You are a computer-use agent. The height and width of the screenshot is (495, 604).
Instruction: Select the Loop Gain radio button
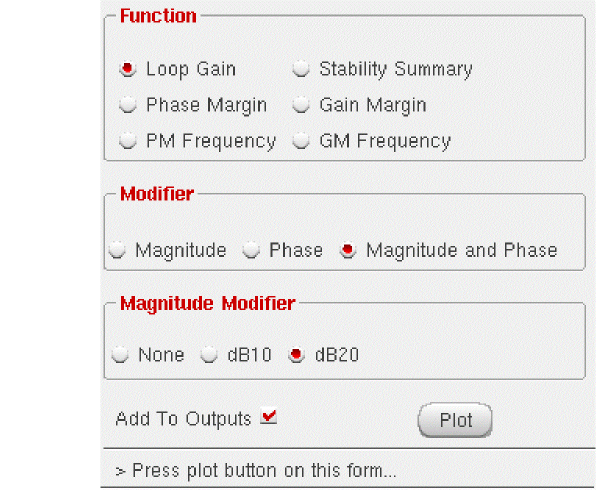[x=128, y=70]
